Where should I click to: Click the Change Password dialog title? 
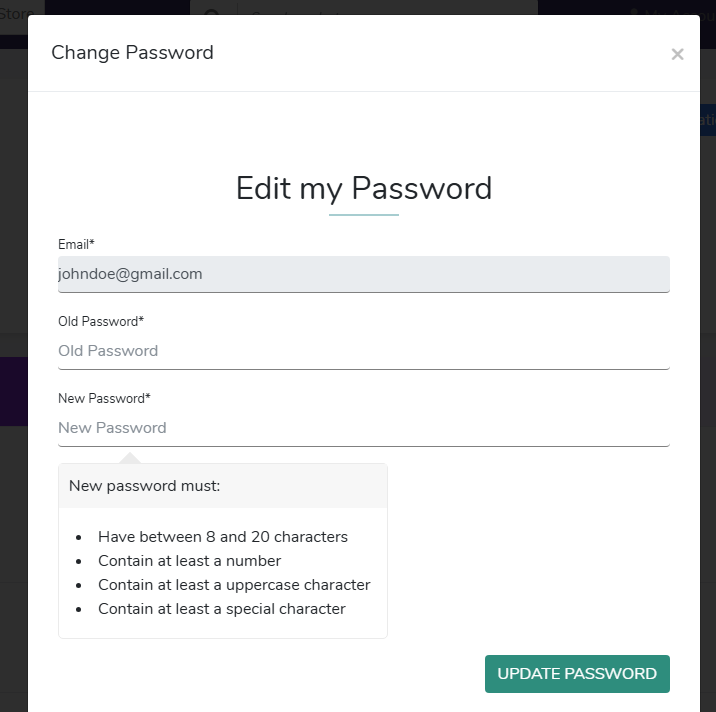[132, 53]
